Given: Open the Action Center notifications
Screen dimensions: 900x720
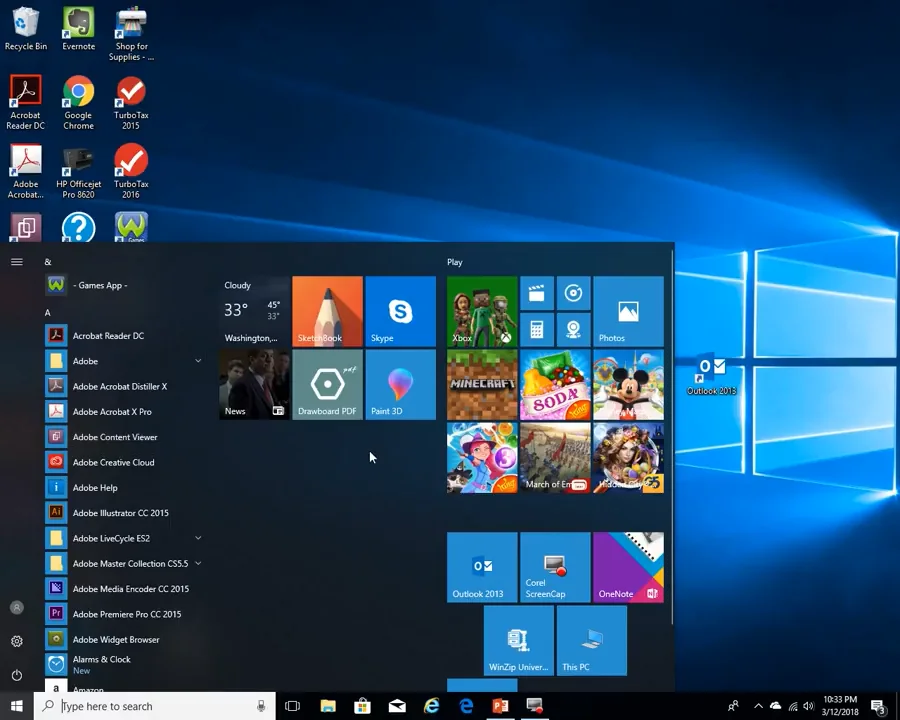Looking at the screenshot, I should pyautogui.click(x=878, y=706).
